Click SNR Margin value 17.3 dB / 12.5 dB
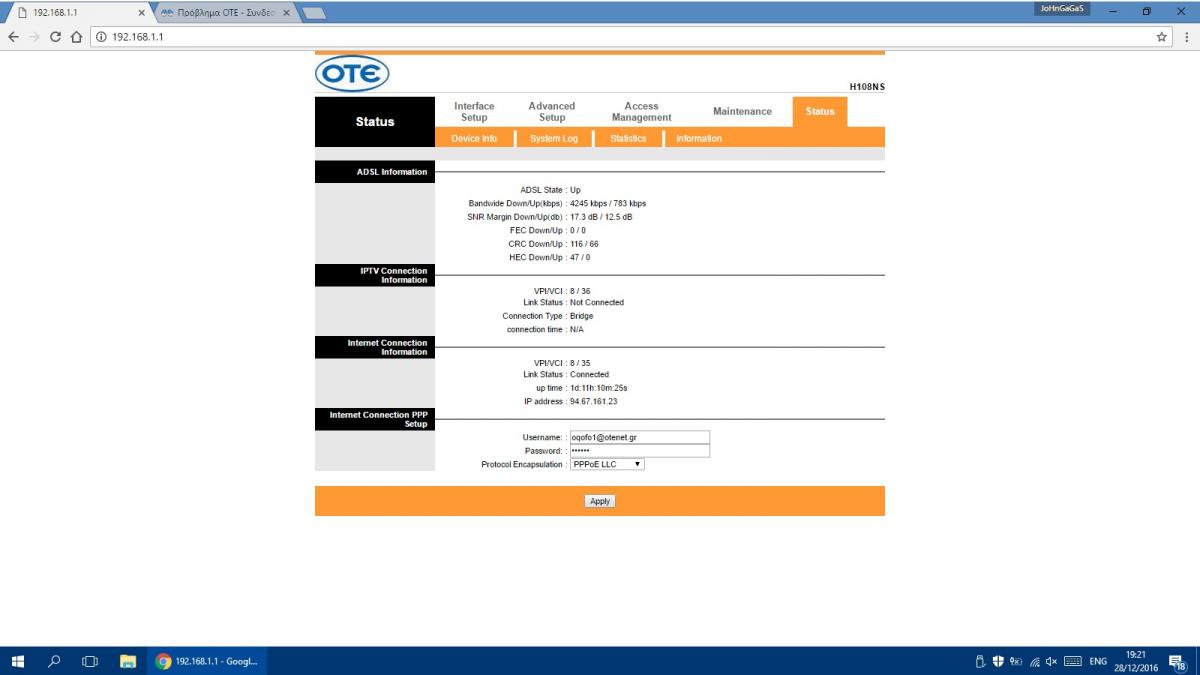 (601, 217)
